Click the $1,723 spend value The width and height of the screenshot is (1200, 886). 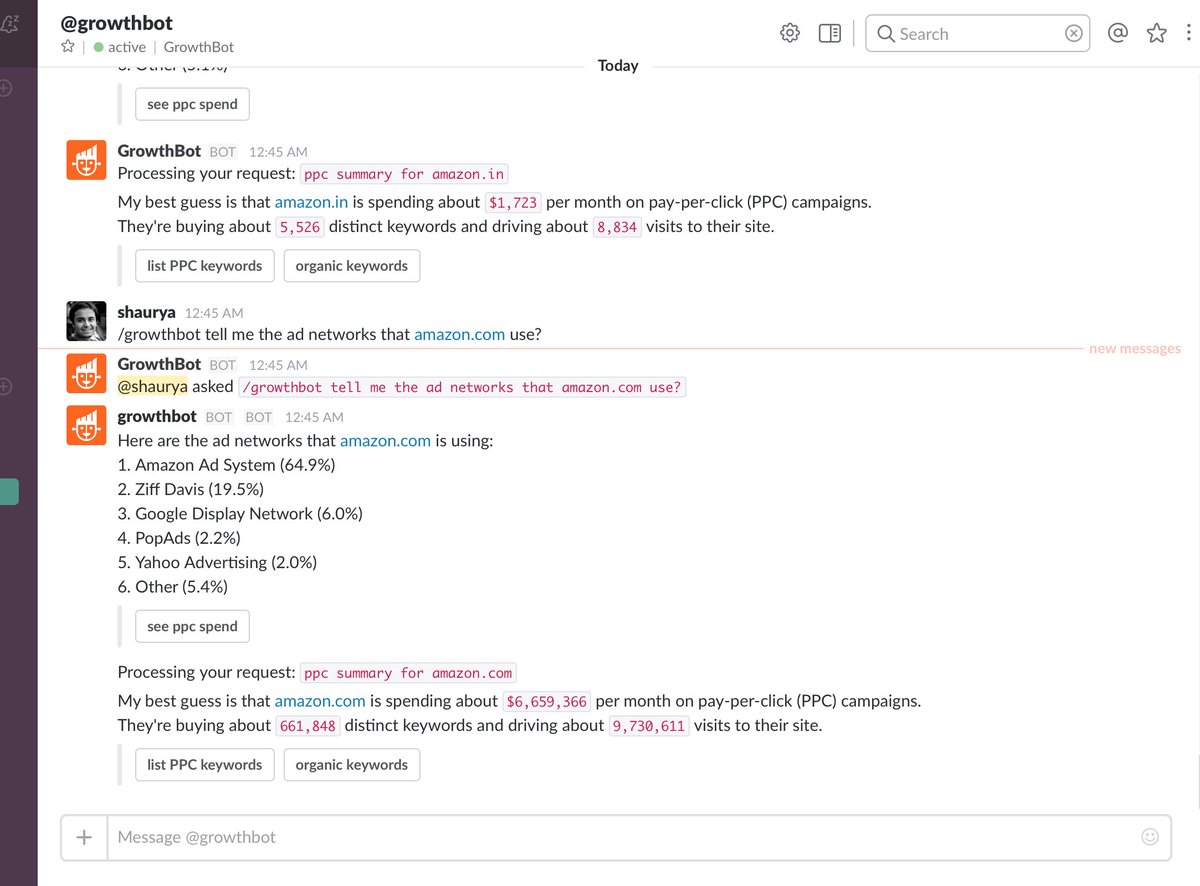(513, 202)
